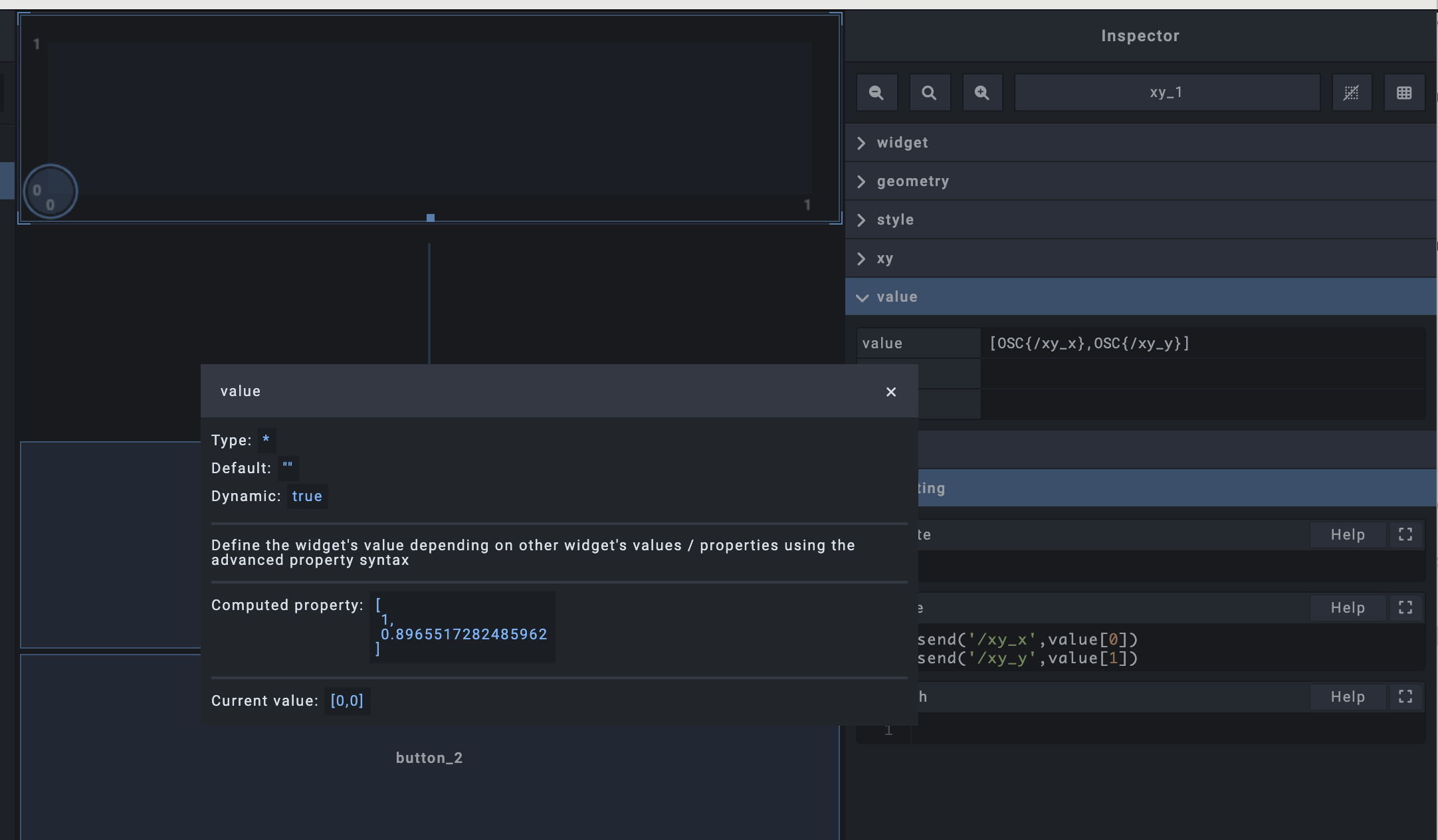Expand the onValue editor fullscreen icon
Image resolution: width=1438 pixels, height=840 pixels.
1405,608
